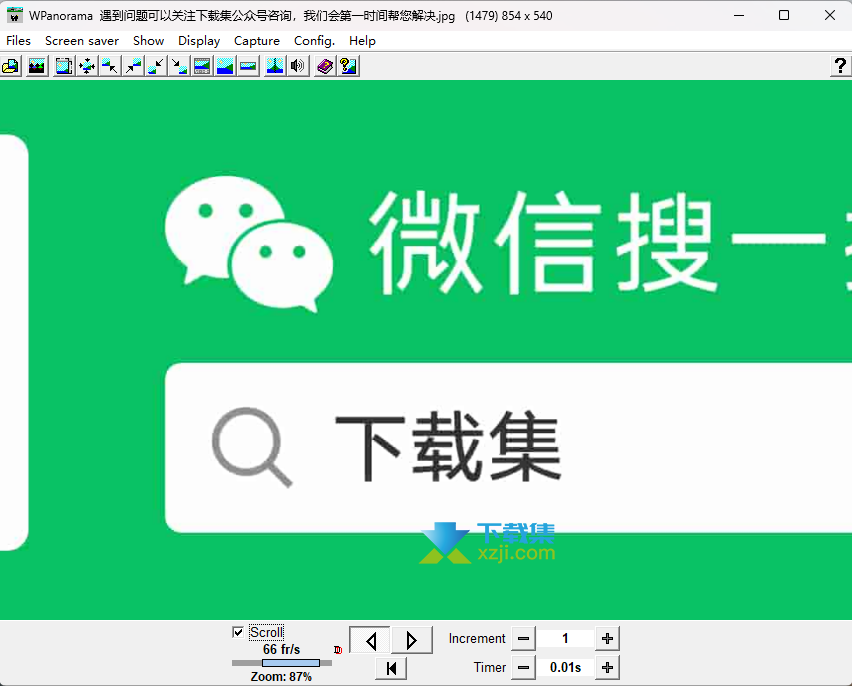Increase the Timer value with plus
Screen dimensions: 852x686
click(607, 668)
